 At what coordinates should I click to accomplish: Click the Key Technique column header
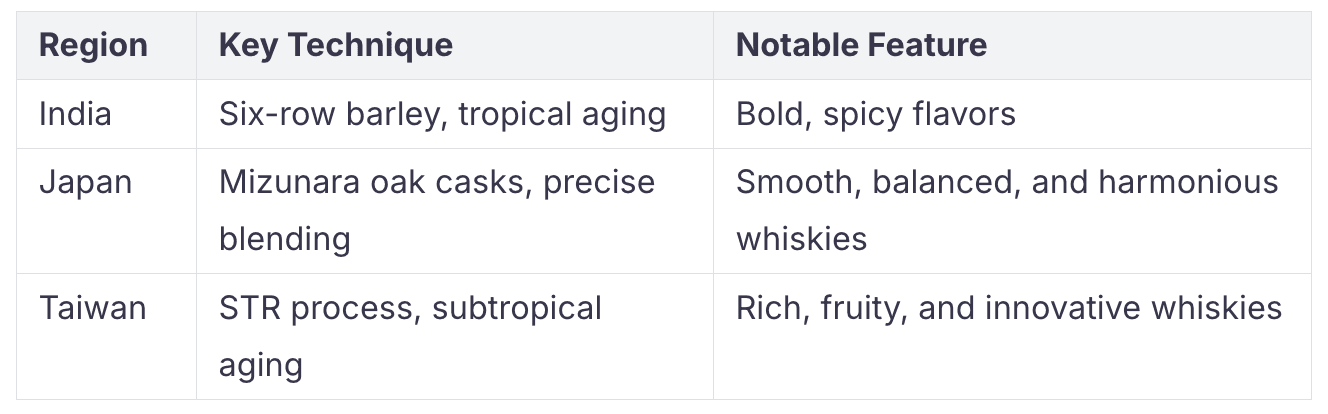pos(455,45)
